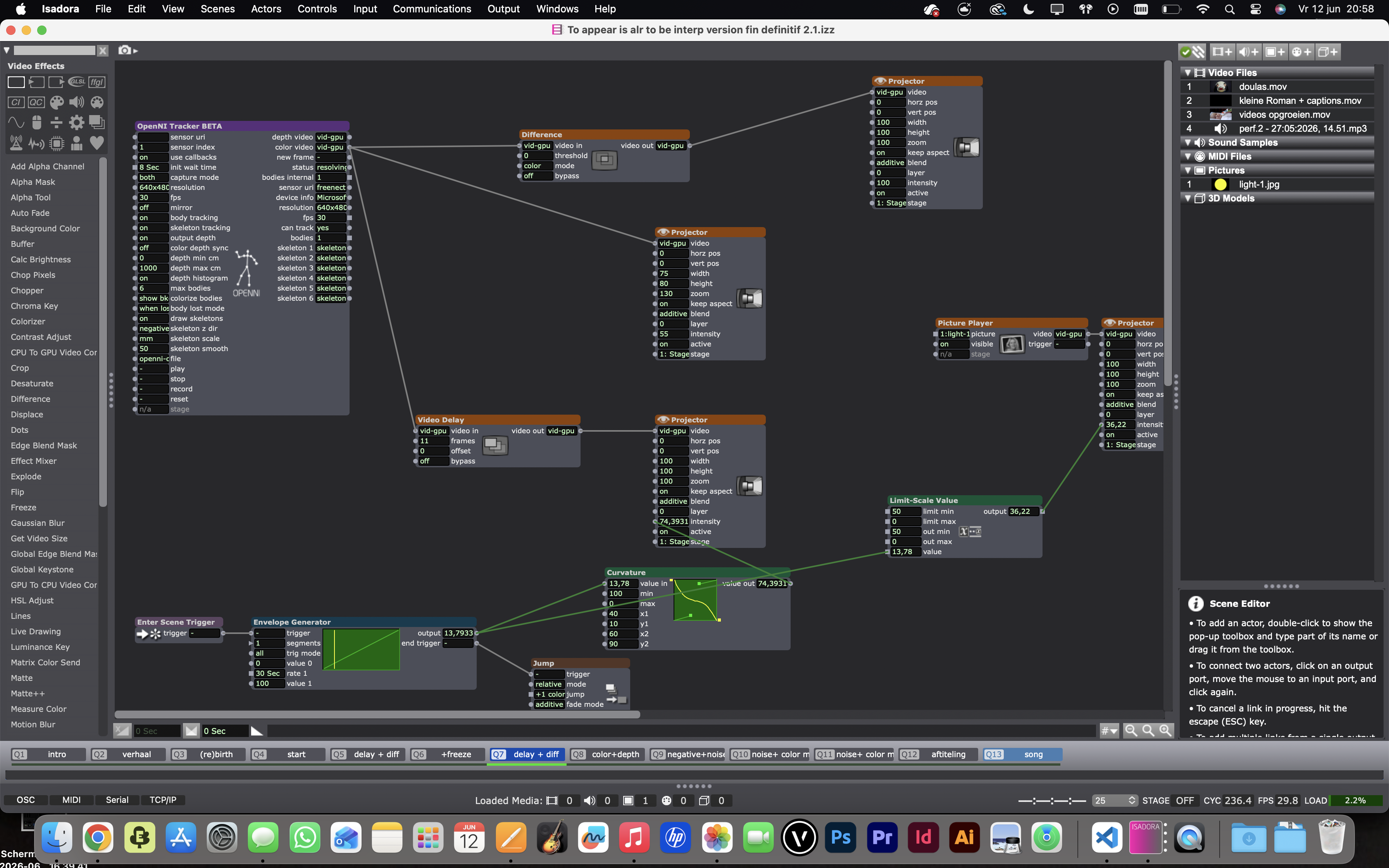This screenshot has width=1389, height=868.
Task: Click the toolbox search input field
Action: 55,50
